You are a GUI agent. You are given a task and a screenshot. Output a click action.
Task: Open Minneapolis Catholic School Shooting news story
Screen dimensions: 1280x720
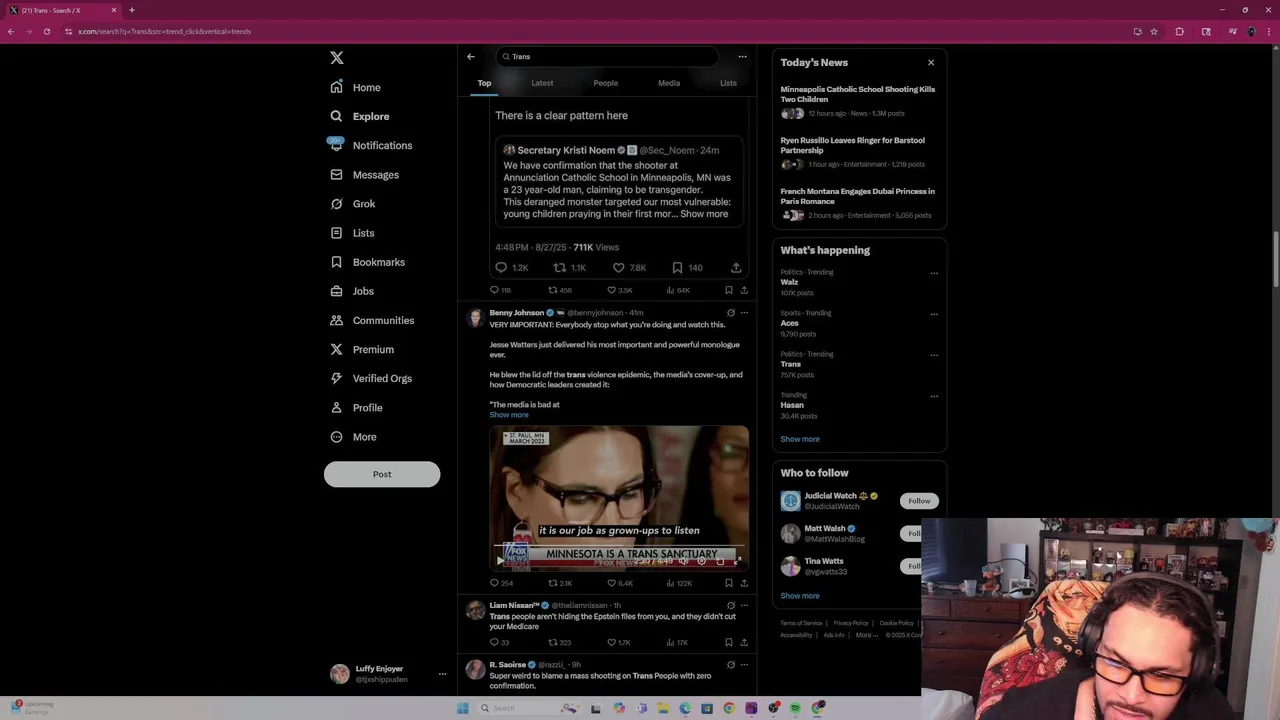coord(858,94)
